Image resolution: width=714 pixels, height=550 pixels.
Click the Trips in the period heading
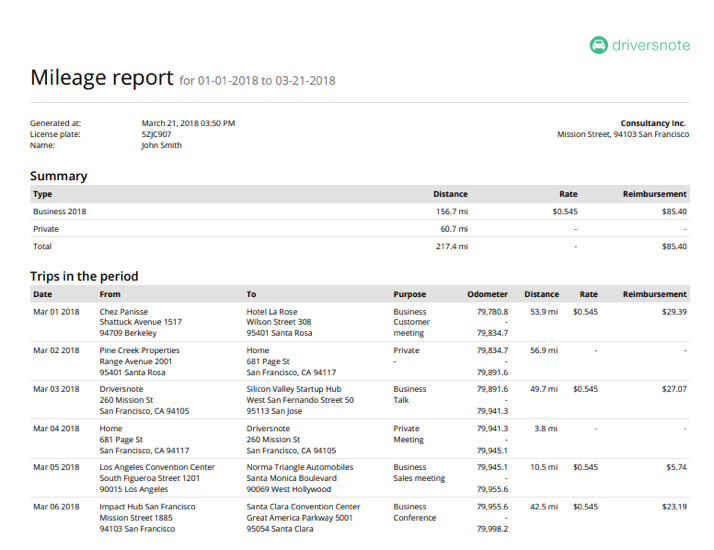pyautogui.click(x=84, y=276)
